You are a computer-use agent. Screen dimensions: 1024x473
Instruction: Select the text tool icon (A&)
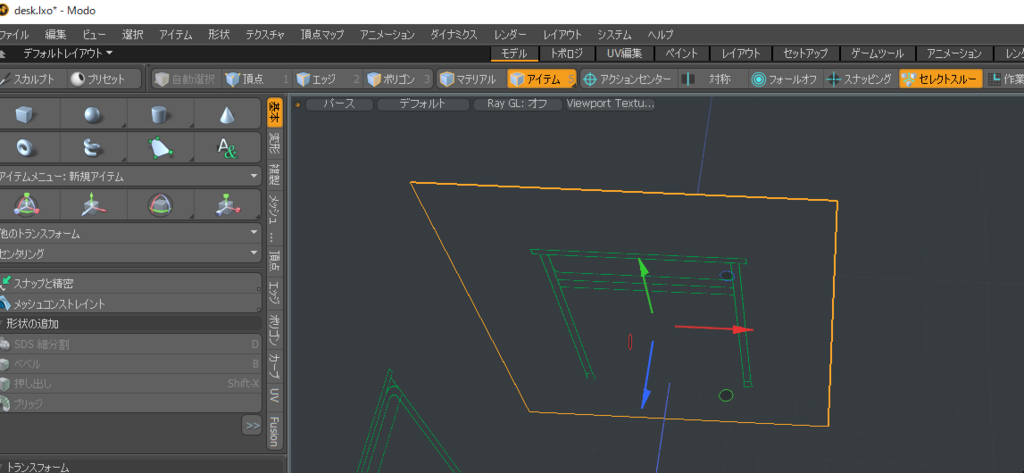tap(227, 148)
